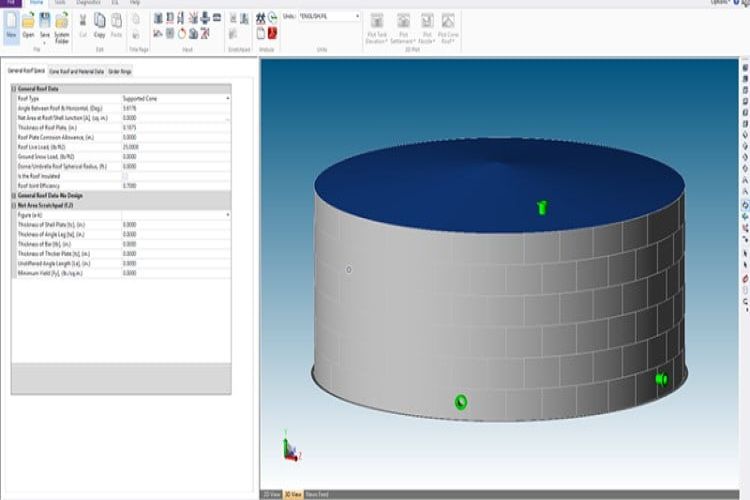
Task: Open the Roof Type dropdown
Action: (x=227, y=99)
